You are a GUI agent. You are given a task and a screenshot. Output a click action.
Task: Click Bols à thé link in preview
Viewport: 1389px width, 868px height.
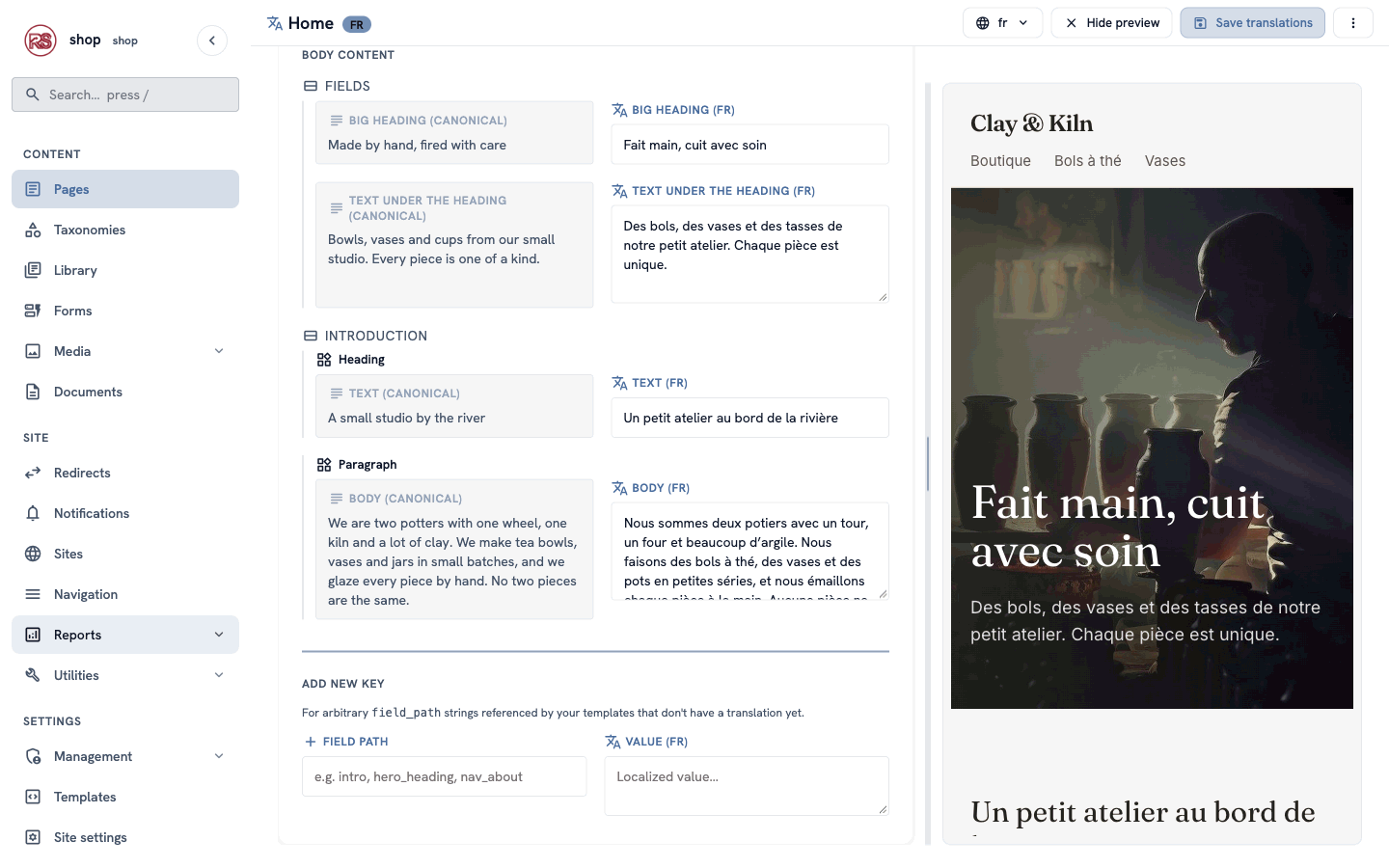point(1088,161)
